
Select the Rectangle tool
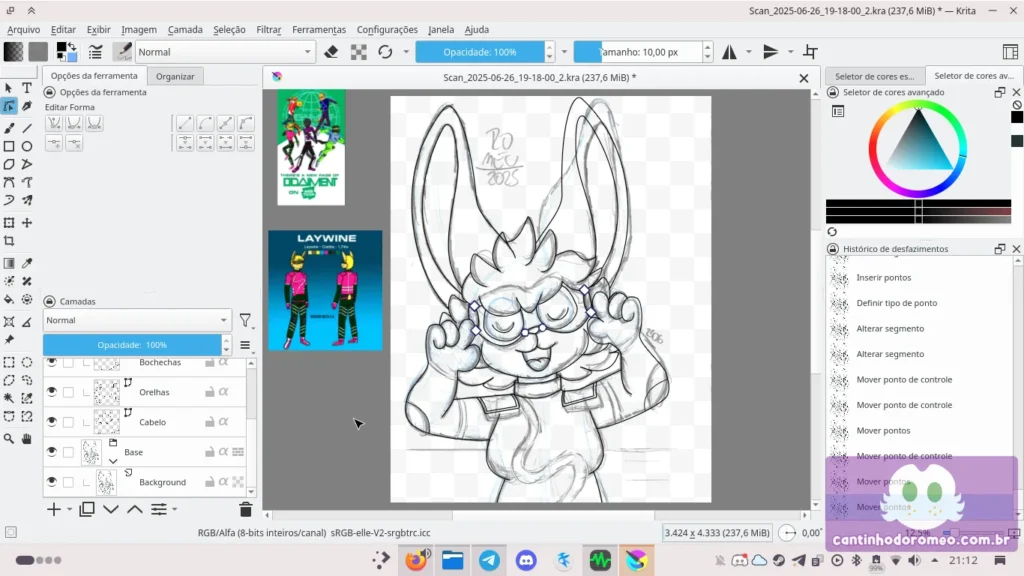point(9,146)
